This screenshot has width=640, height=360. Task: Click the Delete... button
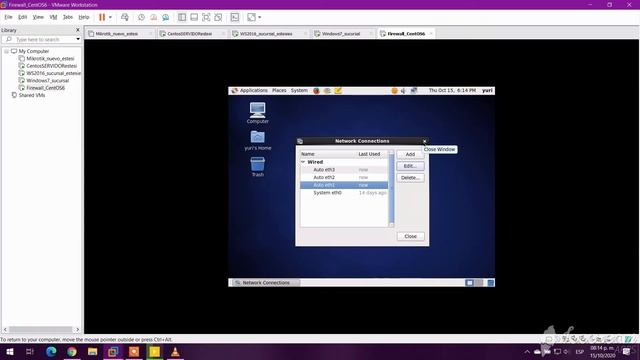[x=410, y=178]
